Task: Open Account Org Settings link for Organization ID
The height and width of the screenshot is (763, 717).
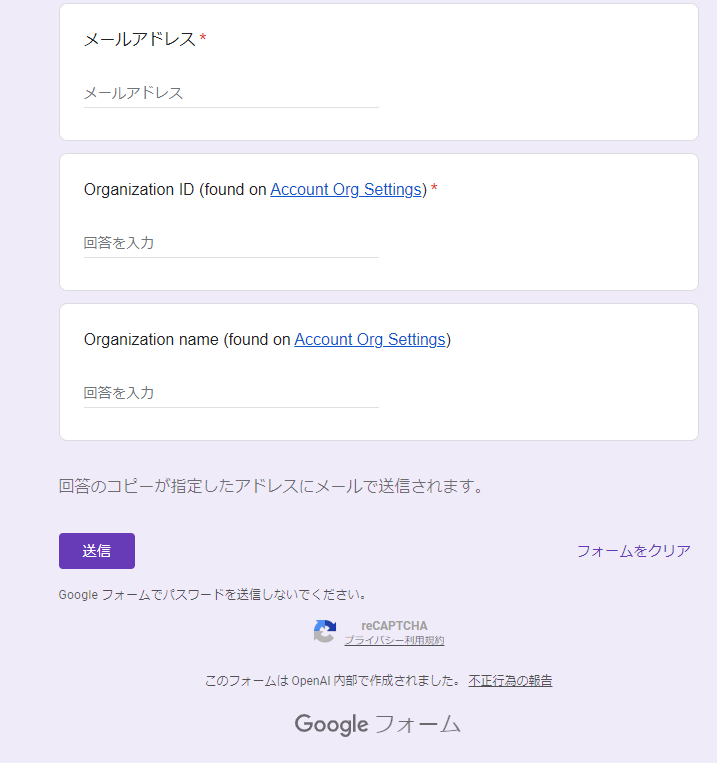Action: 346,189
